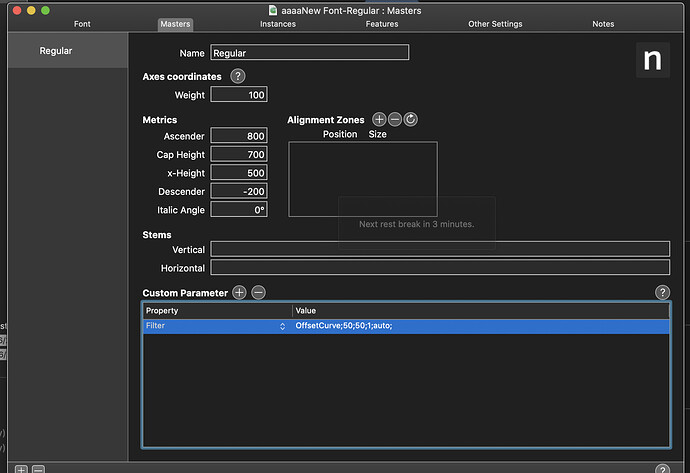Screen dimensions: 690x473
Task: Select the Masters tab
Action: pyautogui.click(x=175, y=24)
